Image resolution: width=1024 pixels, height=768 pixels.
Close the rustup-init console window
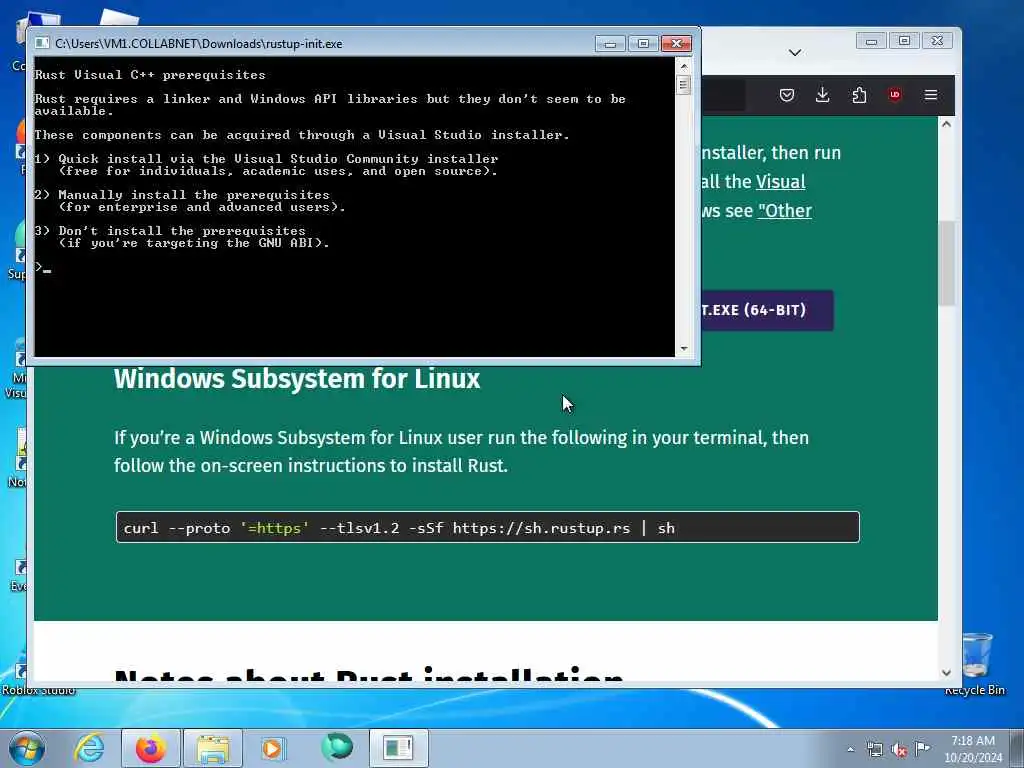click(x=677, y=44)
